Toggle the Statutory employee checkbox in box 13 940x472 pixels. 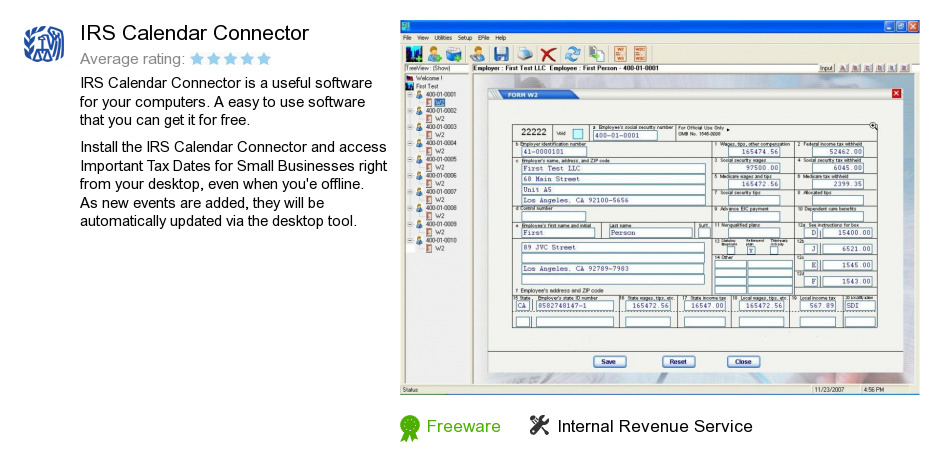(x=731, y=250)
